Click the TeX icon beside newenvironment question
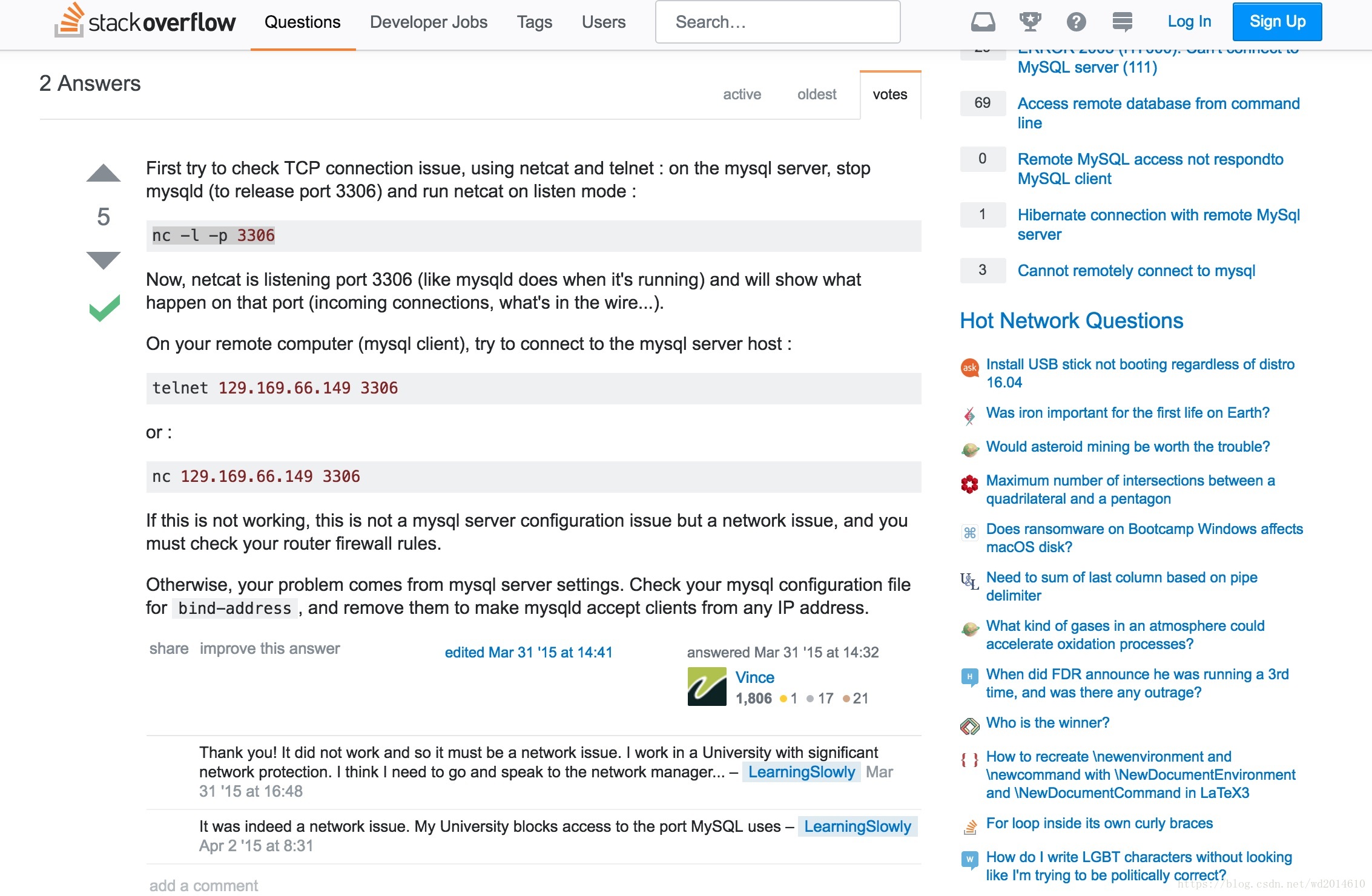Screen dimensions: 1372x896 (x=969, y=760)
